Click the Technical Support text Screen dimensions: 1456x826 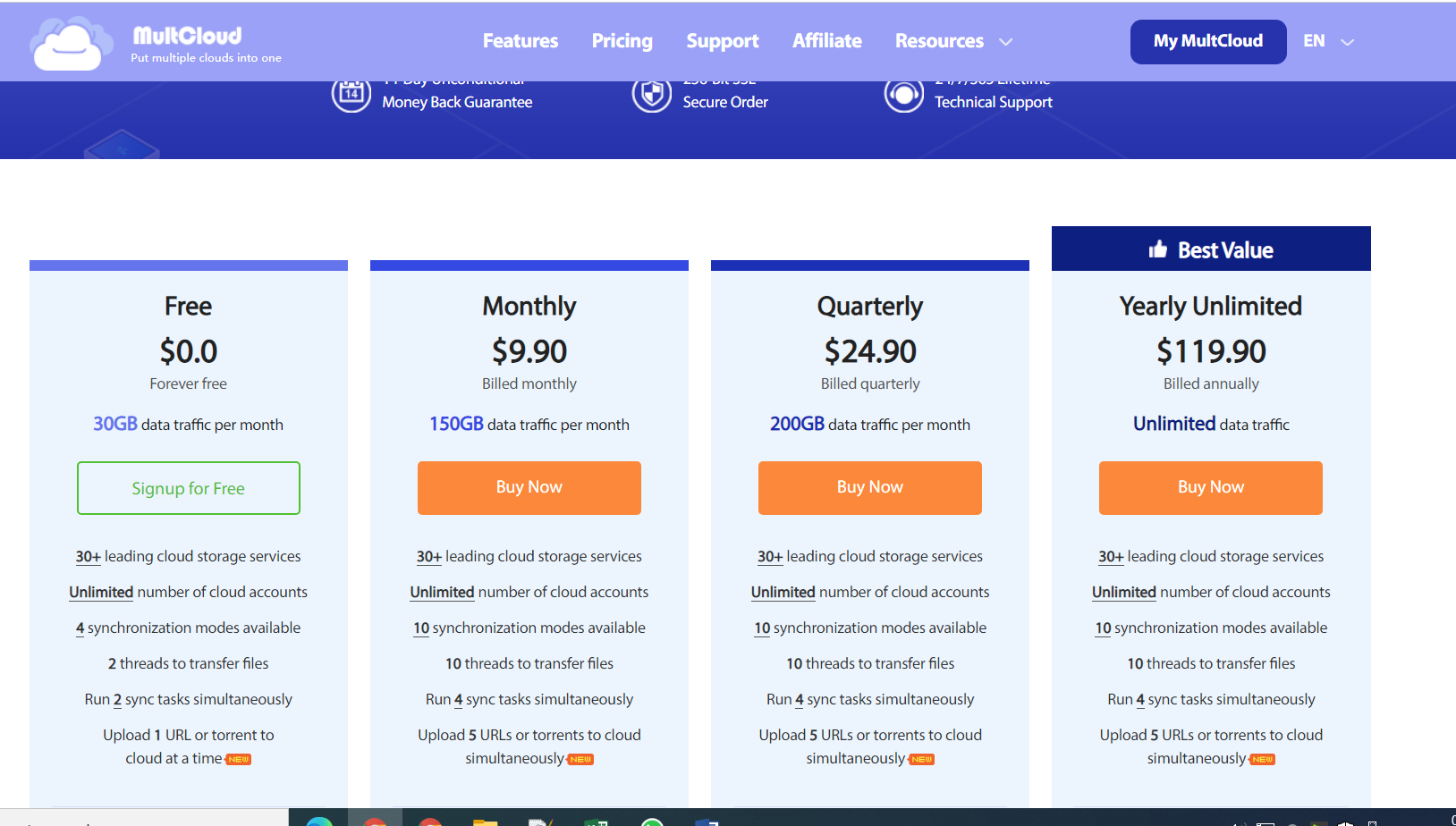pos(994,103)
